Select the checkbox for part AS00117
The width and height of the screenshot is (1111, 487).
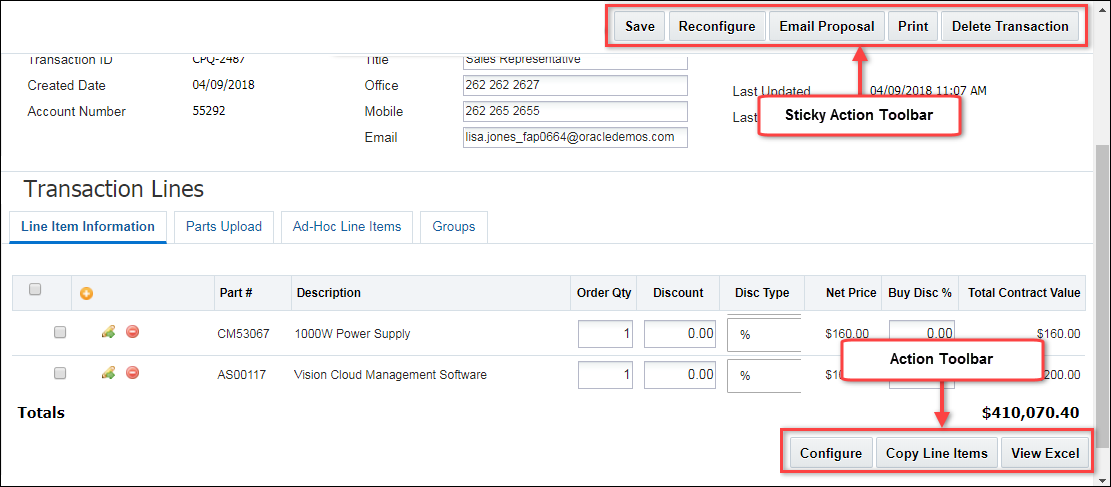(60, 373)
